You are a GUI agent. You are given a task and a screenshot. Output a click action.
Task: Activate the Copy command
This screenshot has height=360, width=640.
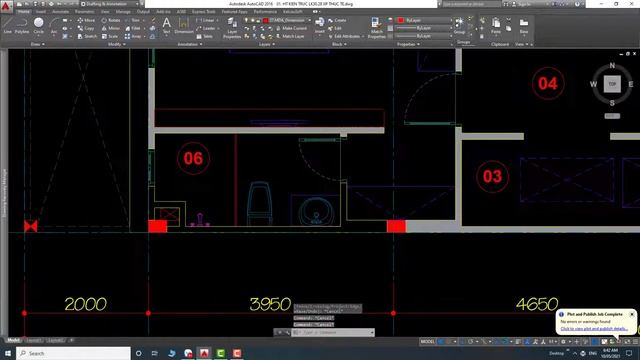(x=86, y=28)
